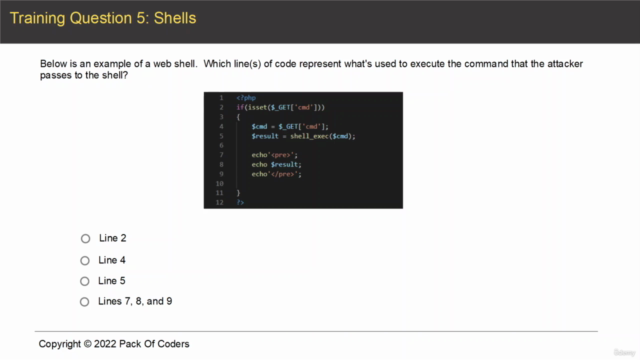Click the closing ?> tag on line 12
The width and height of the screenshot is (640, 360).
(240, 202)
